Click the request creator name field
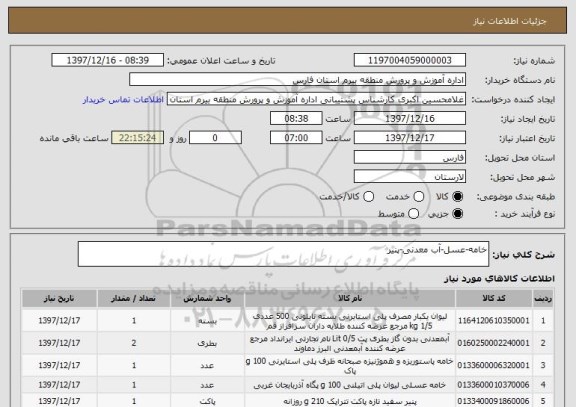This screenshot has width=576, height=407. [x=316, y=99]
